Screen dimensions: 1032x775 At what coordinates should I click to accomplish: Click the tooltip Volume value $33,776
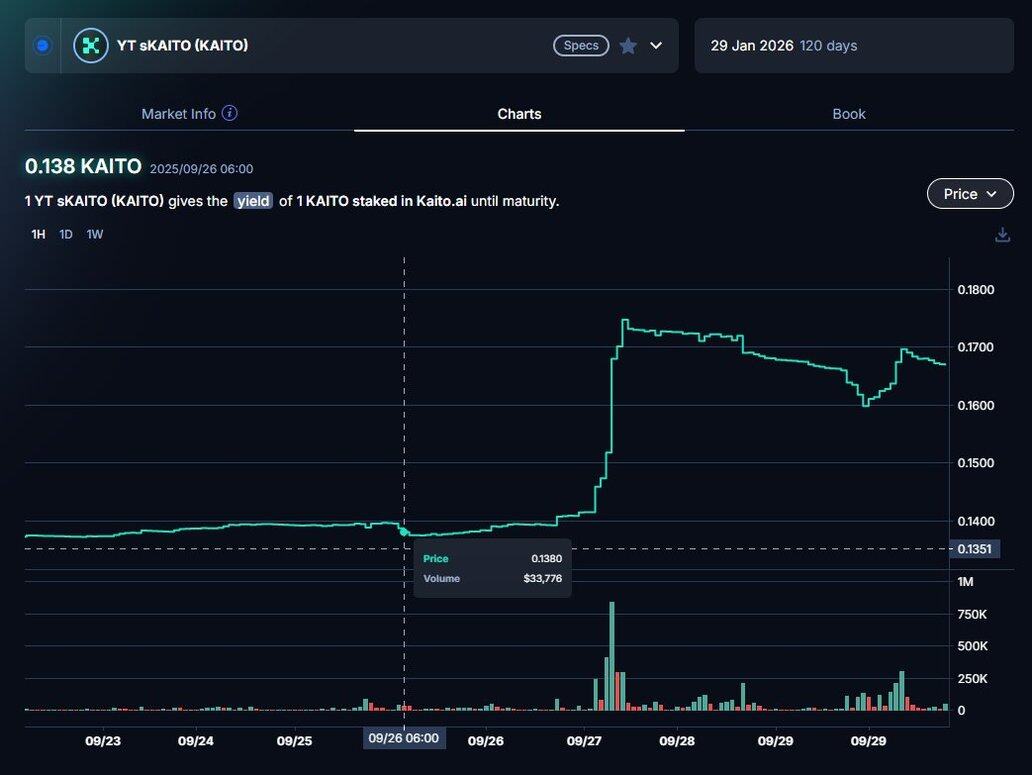[x=543, y=578]
